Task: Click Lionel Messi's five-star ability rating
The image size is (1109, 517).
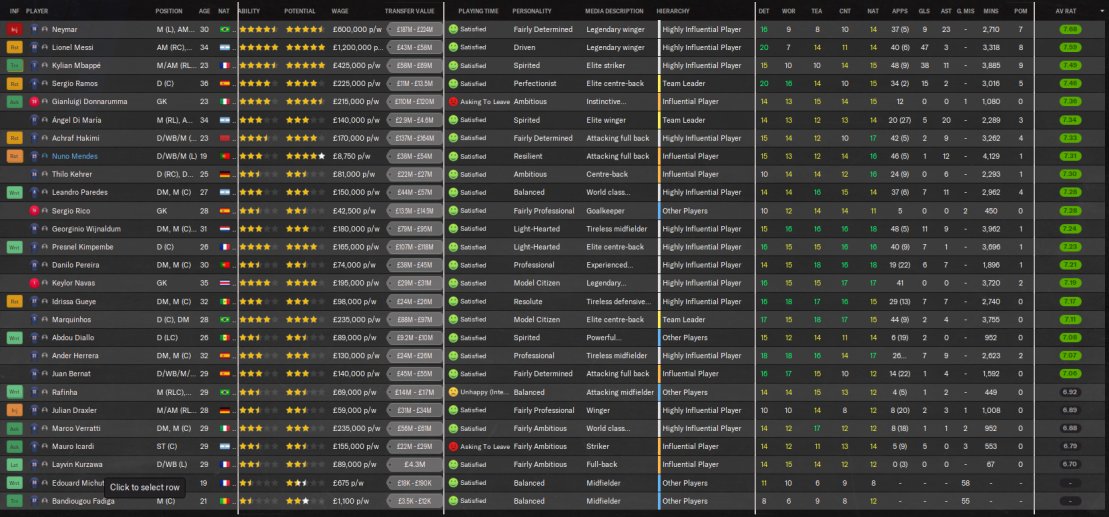Action: [x=259, y=47]
